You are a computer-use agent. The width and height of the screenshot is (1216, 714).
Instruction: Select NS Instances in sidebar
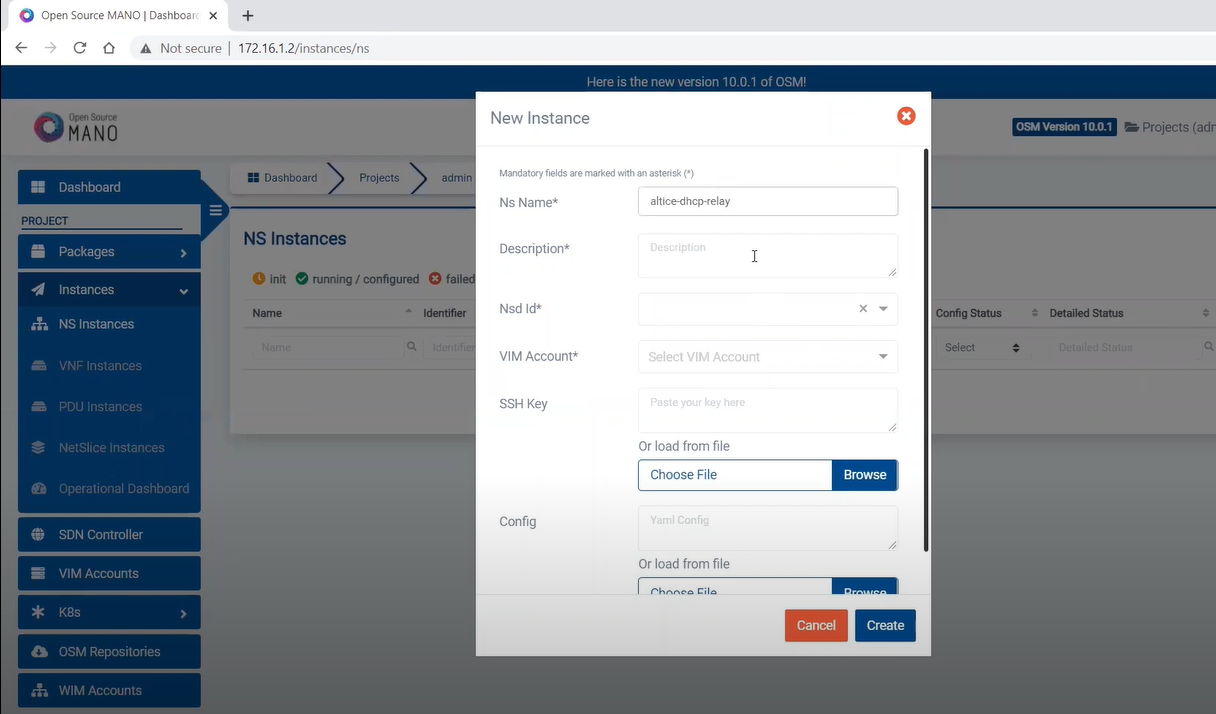96,324
